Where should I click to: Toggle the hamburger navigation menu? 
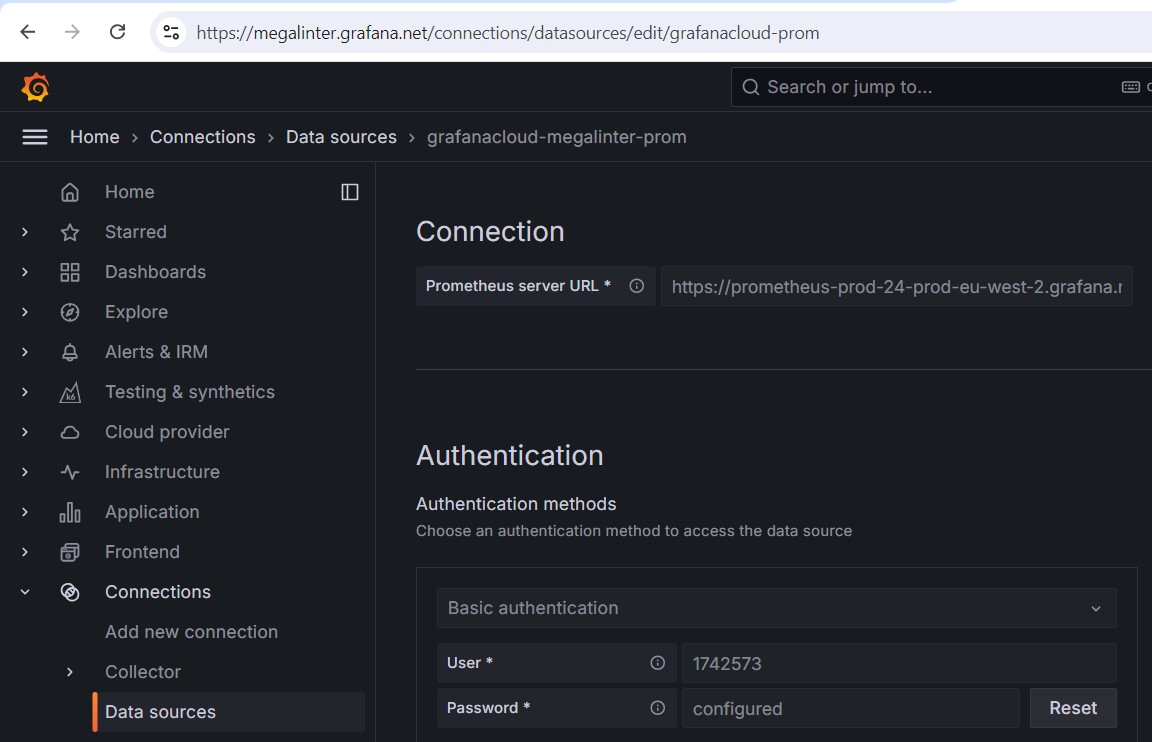tap(35, 137)
